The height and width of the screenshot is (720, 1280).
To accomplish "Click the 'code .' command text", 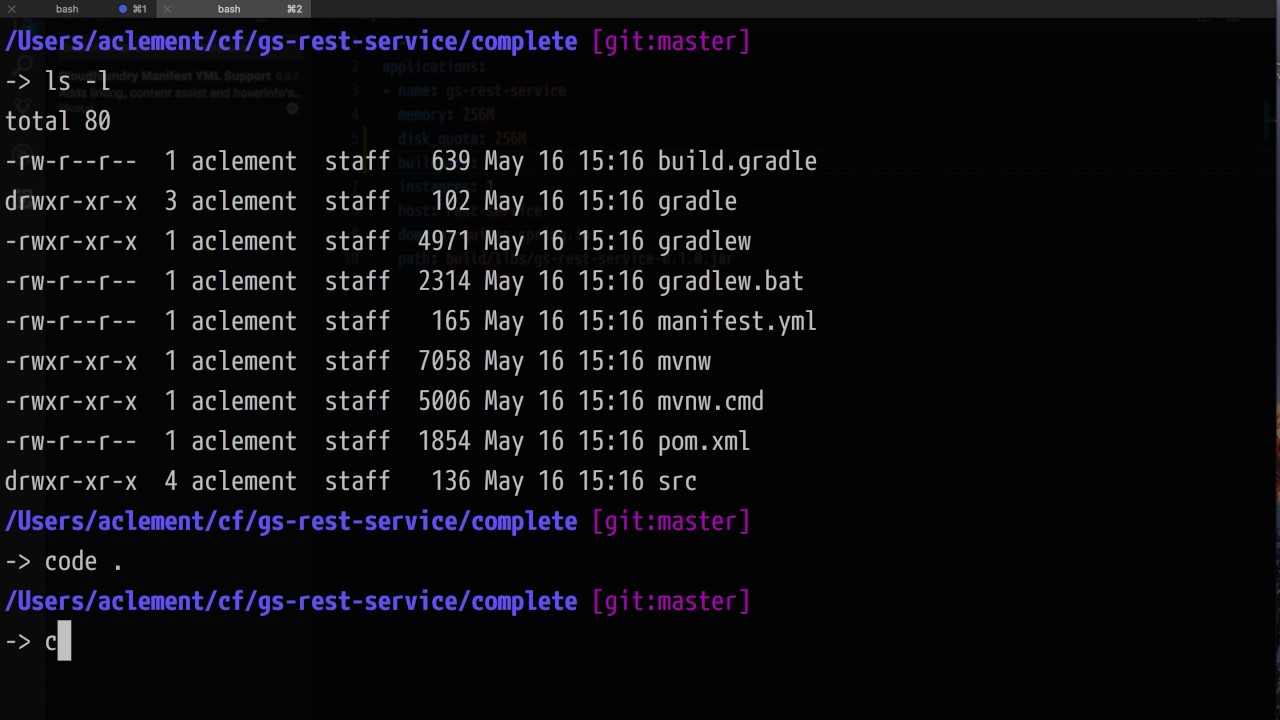I will coord(84,562).
